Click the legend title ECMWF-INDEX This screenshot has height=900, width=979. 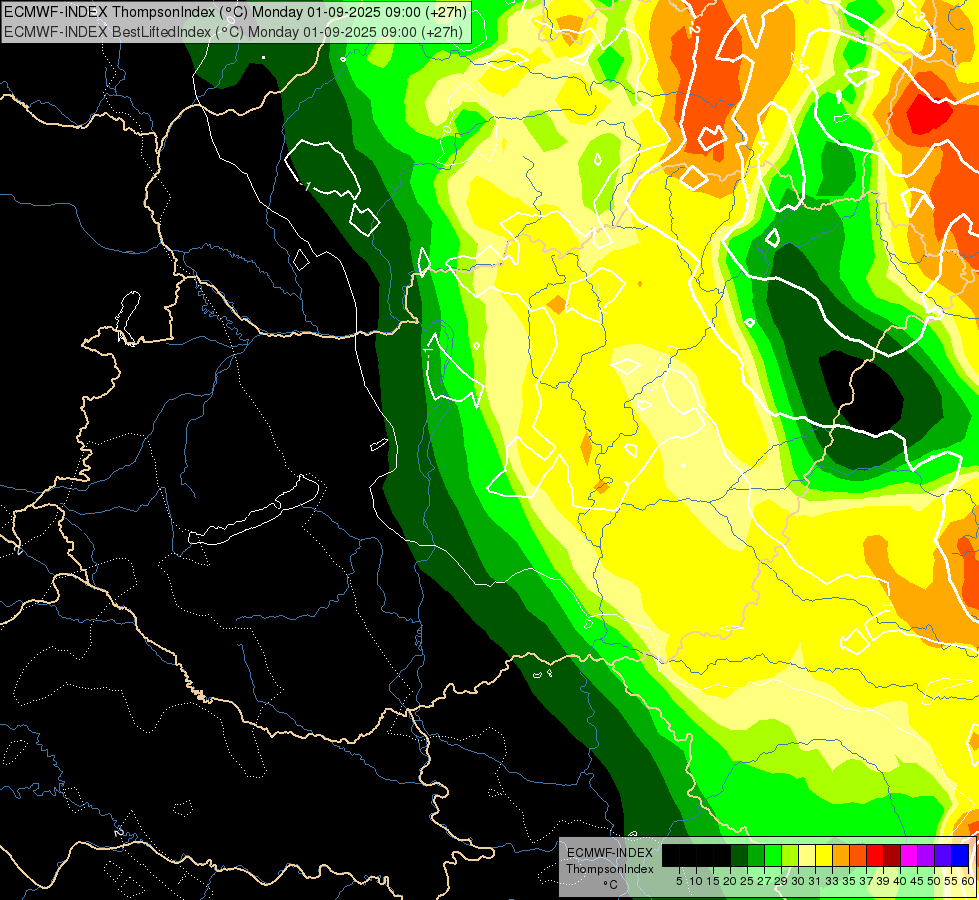tap(610, 853)
